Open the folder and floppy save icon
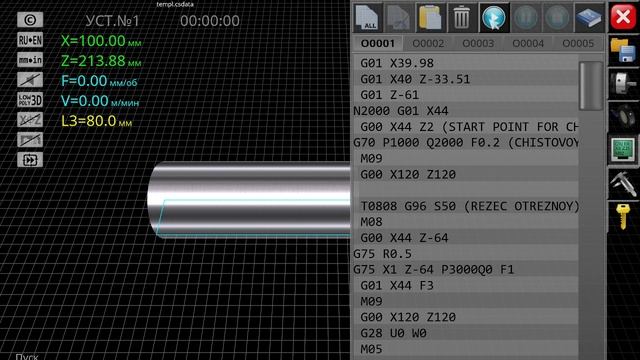The image size is (640, 360). 623,50
